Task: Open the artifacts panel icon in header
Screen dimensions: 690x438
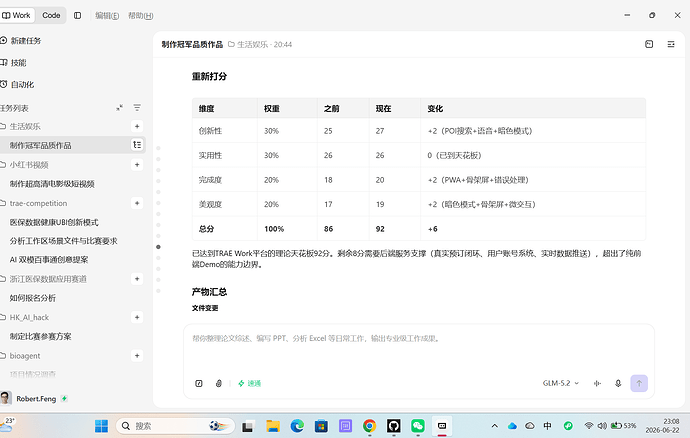Action: (649, 44)
